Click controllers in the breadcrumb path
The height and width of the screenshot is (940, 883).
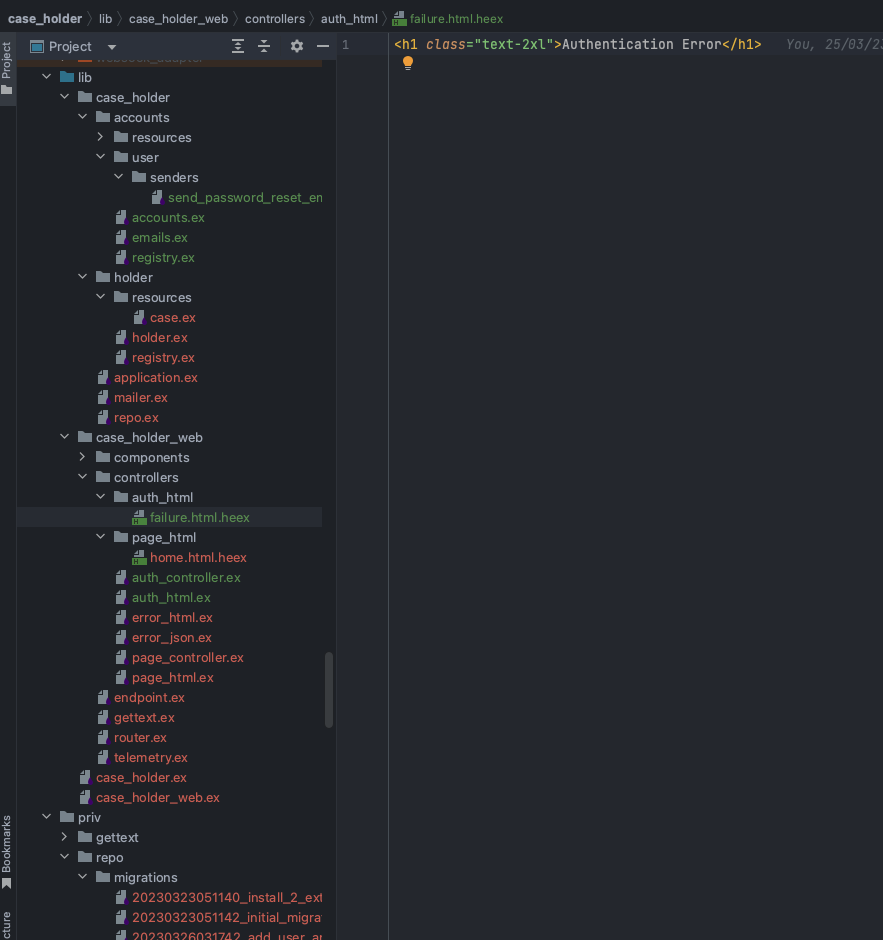point(274,19)
